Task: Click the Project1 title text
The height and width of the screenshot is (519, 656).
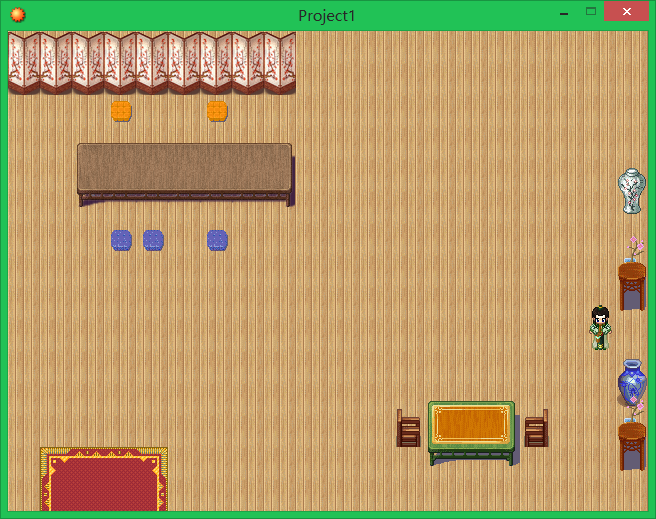Action: [x=327, y=16]
